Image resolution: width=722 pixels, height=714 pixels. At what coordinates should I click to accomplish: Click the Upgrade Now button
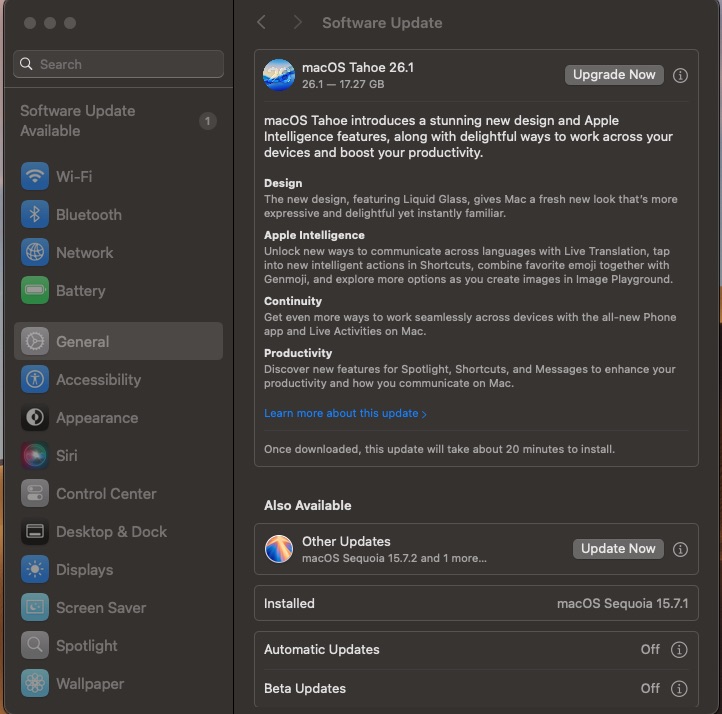click(614, 75)
